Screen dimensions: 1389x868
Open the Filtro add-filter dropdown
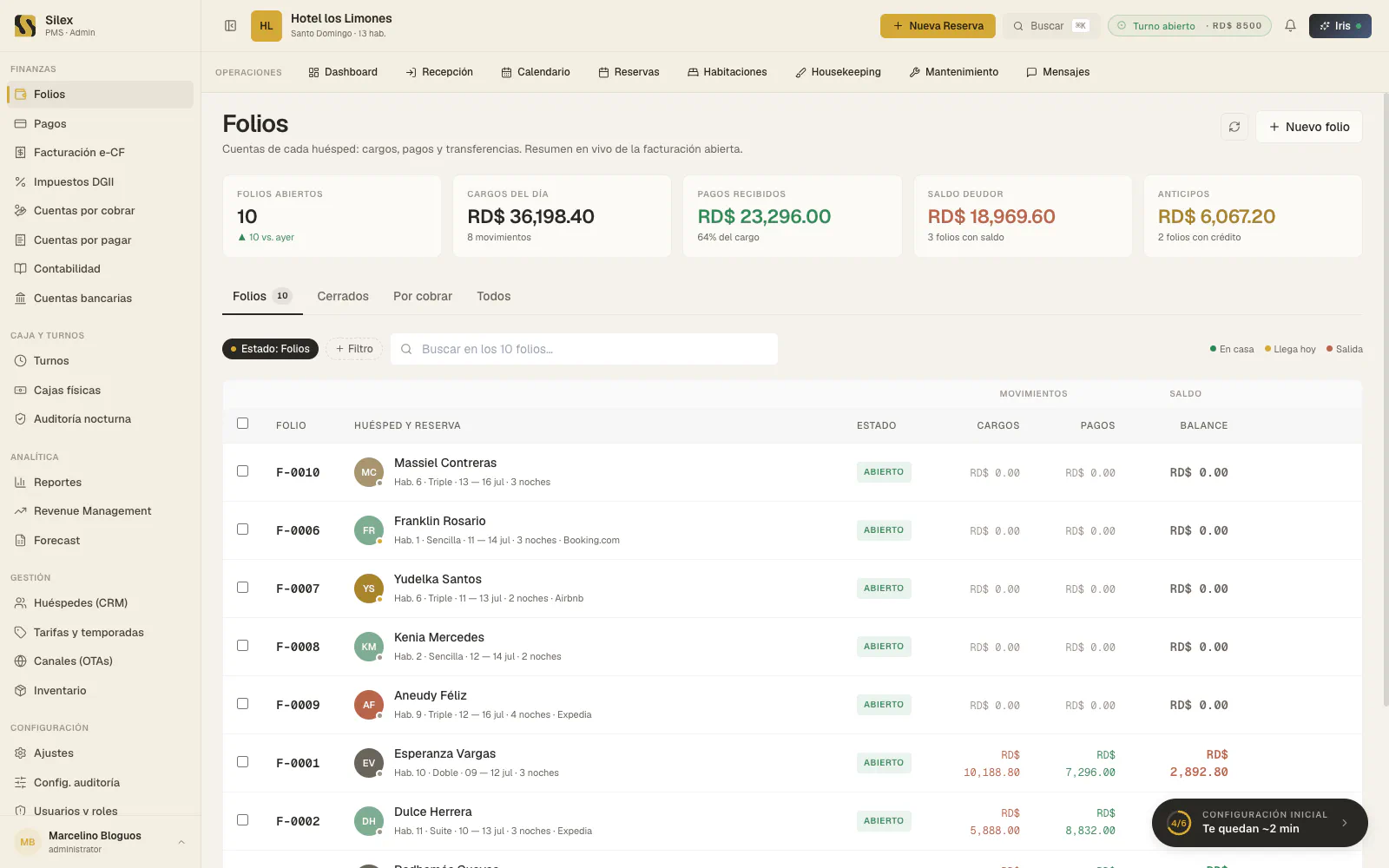click(x=354, y=349)
